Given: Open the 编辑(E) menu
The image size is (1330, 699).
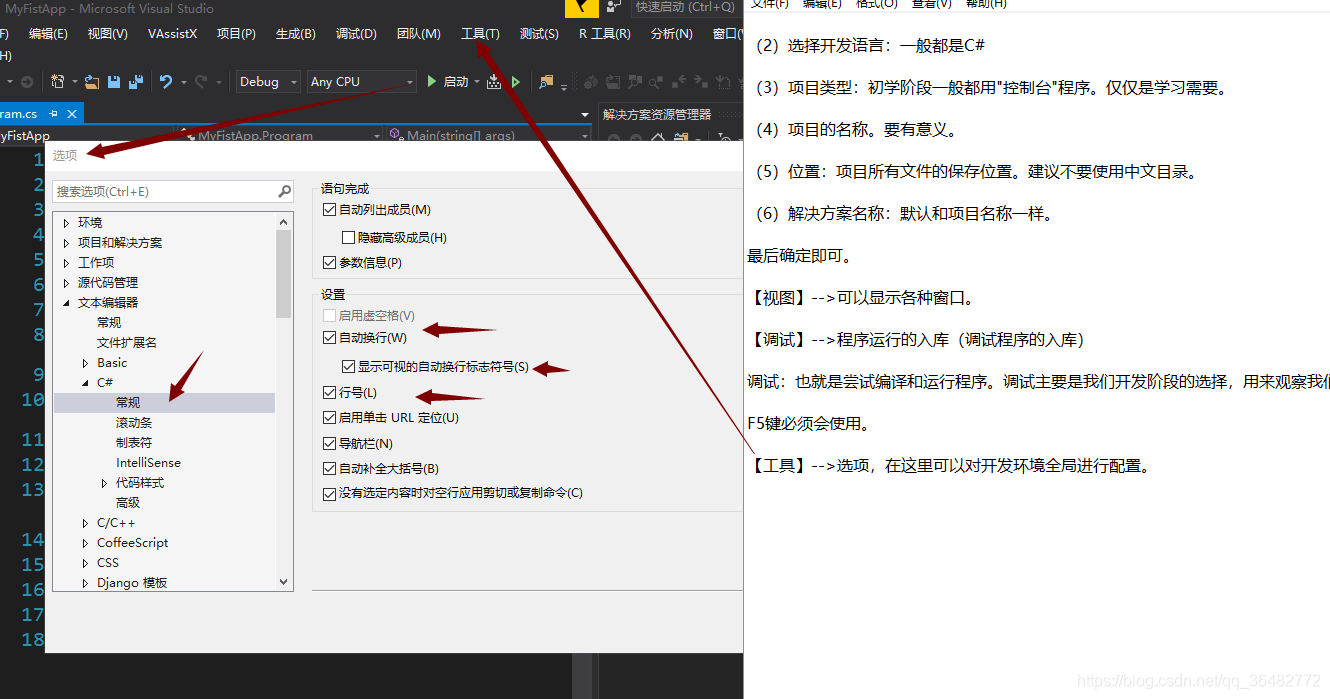Looking at the screenshot, I should (x=48, y=34).
